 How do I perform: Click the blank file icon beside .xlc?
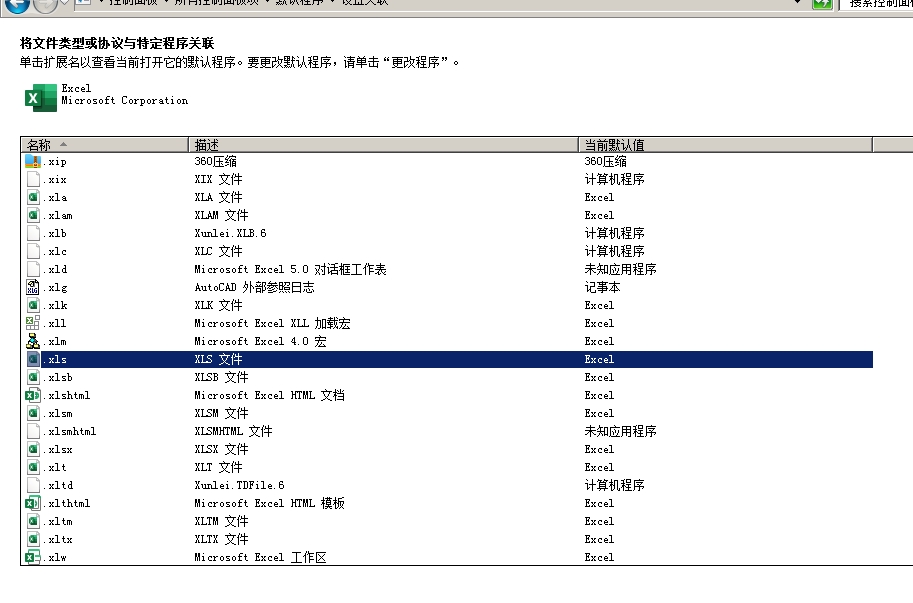pyautogui.click(x=33, y=251)
